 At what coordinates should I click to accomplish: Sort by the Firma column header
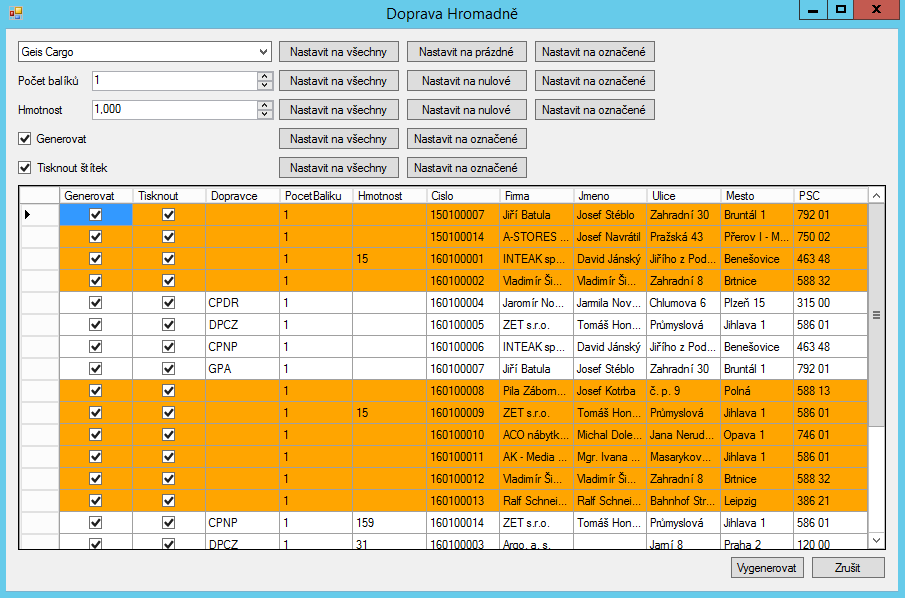coord(536,196)
